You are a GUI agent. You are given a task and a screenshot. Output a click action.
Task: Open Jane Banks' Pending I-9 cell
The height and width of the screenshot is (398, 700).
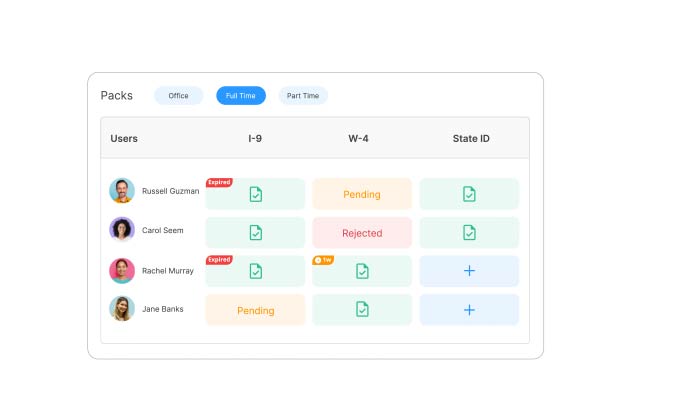click(x=255, y=310)
